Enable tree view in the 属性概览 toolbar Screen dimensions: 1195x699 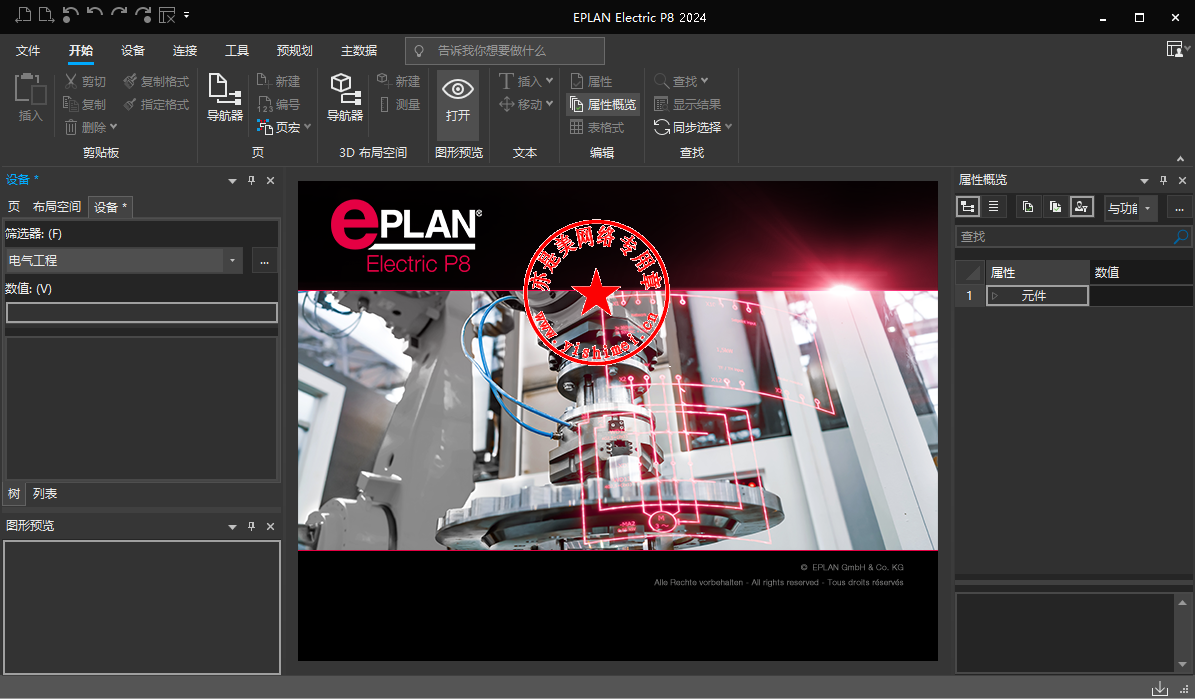pyautogui.click(x=968, y=207)
